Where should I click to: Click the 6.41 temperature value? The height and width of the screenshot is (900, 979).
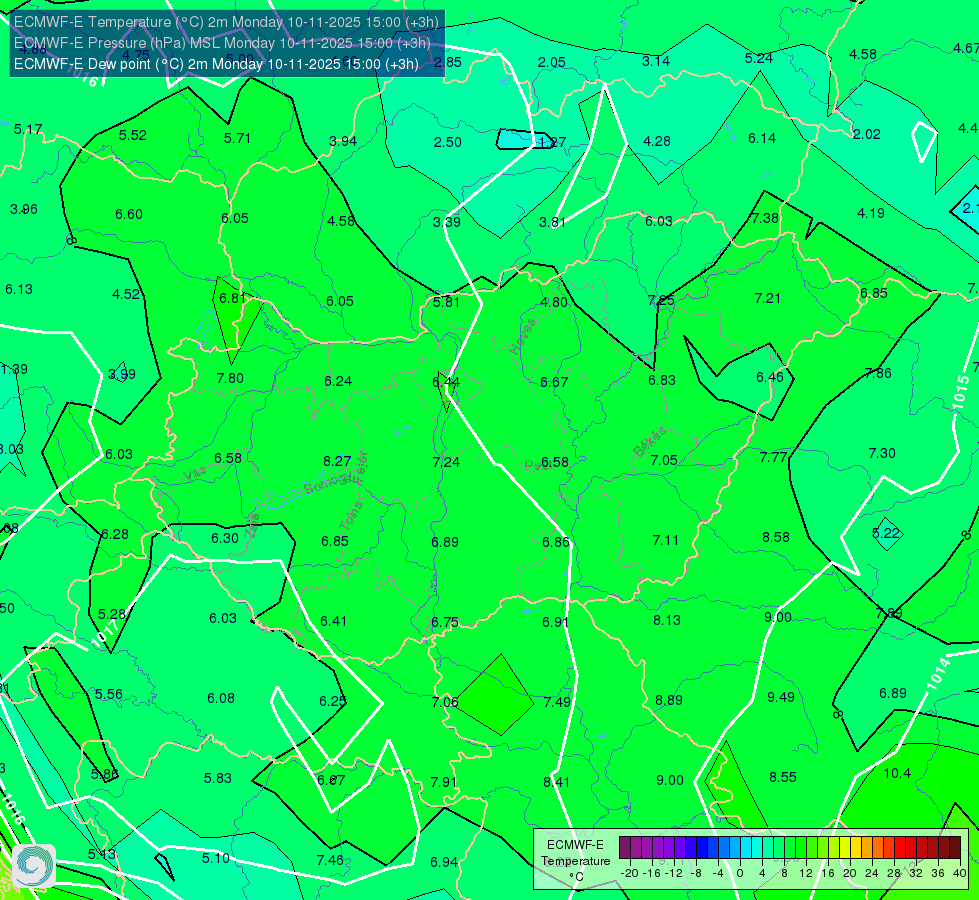point(333,621)
